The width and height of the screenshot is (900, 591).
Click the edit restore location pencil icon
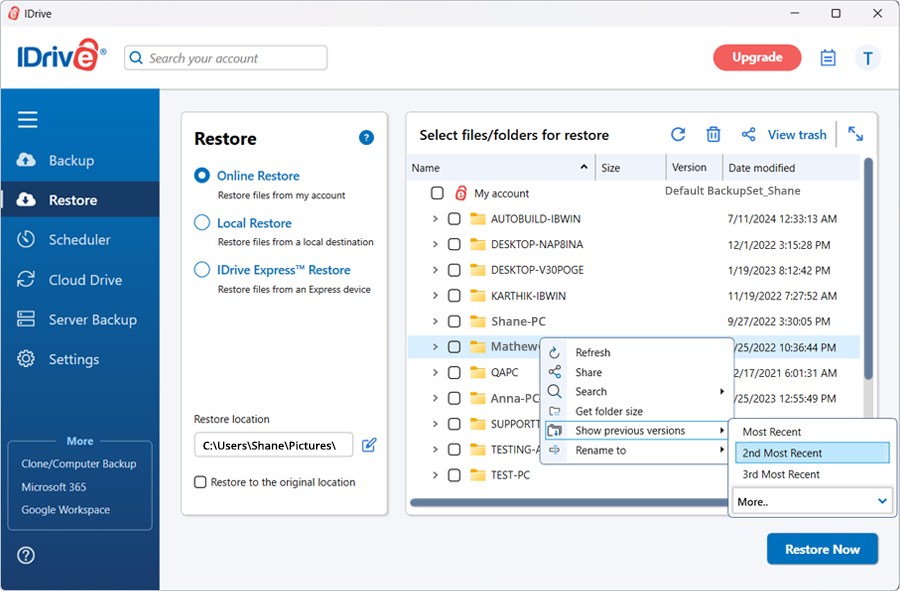[x=369, y=444]
